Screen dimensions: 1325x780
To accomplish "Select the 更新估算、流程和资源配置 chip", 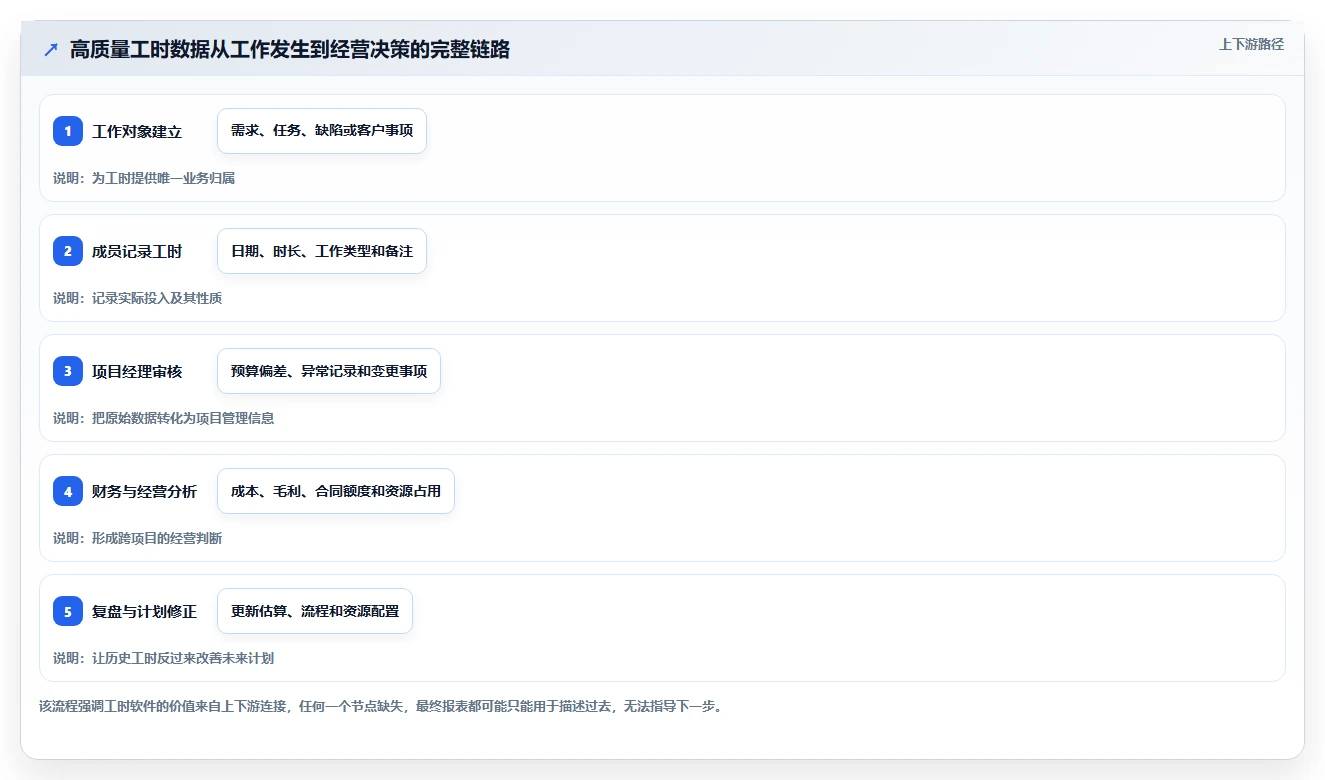I will (x=315, y=611).
